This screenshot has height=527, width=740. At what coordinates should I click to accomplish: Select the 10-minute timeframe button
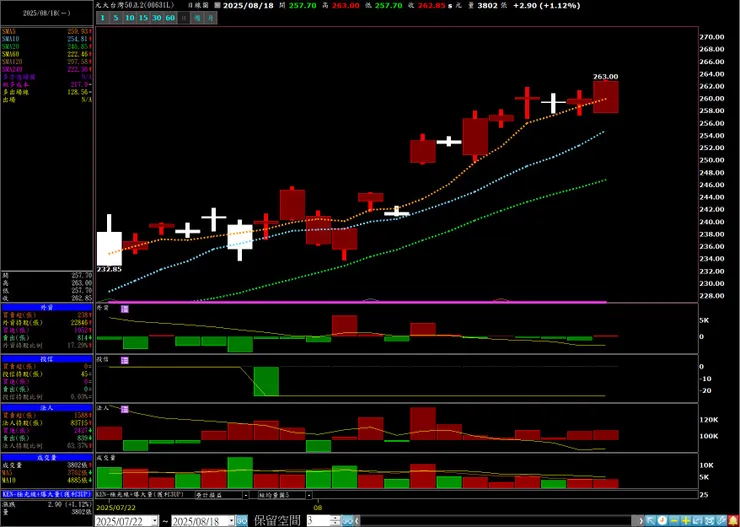point(129,19)
